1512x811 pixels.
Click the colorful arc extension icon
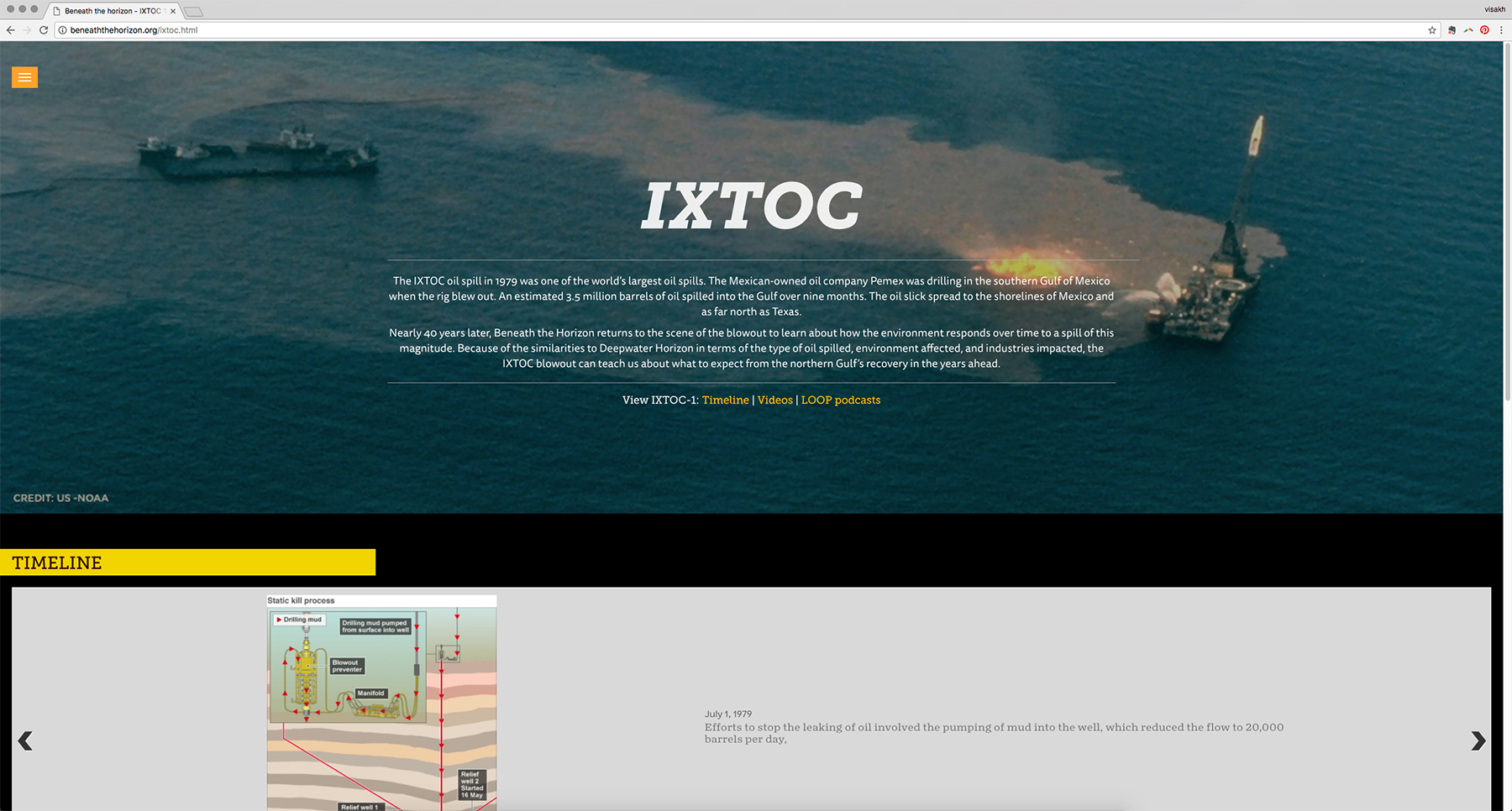tap(1468, 30)
